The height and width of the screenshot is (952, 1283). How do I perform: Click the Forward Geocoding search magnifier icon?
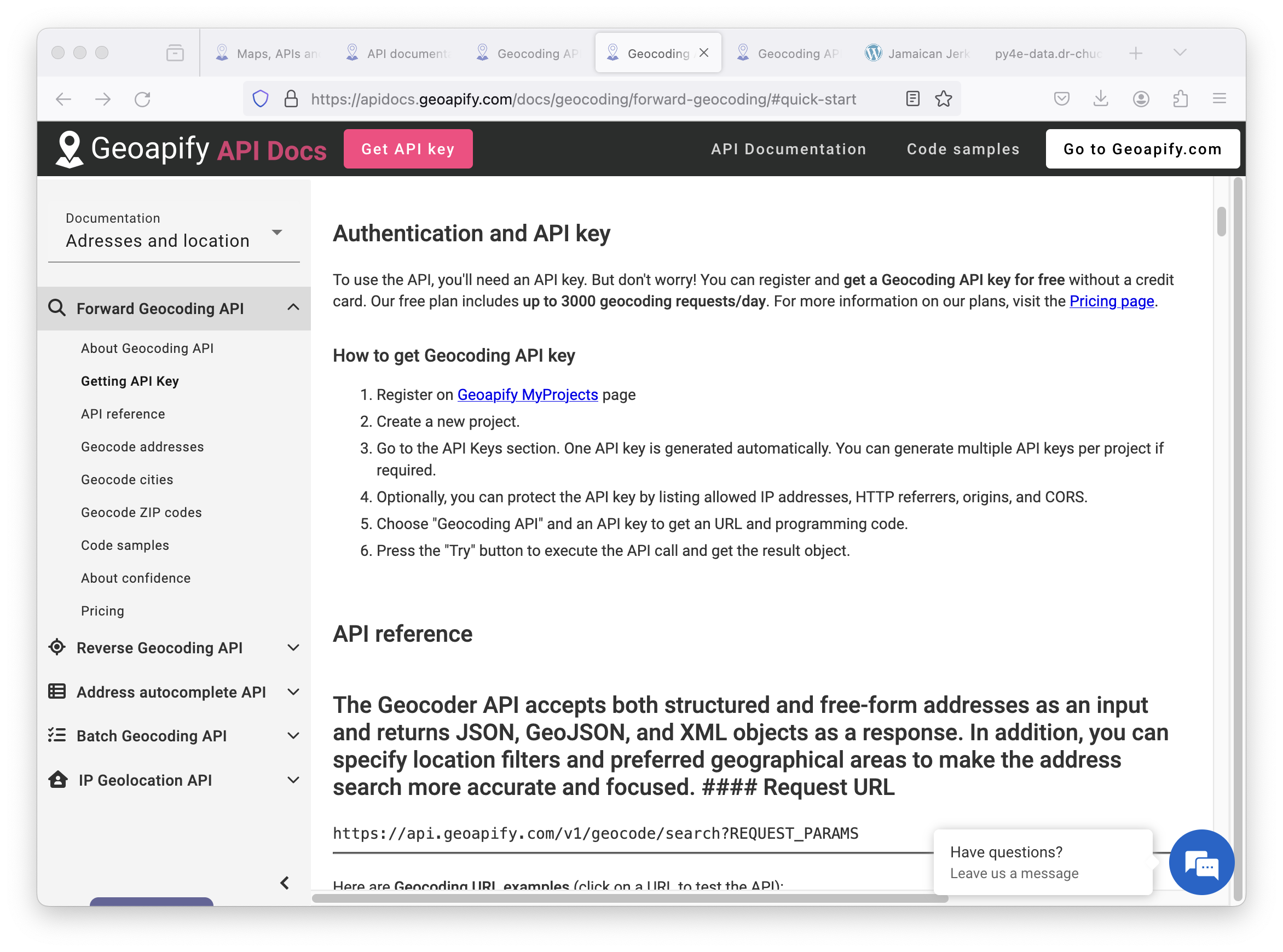tap(56, 307)
